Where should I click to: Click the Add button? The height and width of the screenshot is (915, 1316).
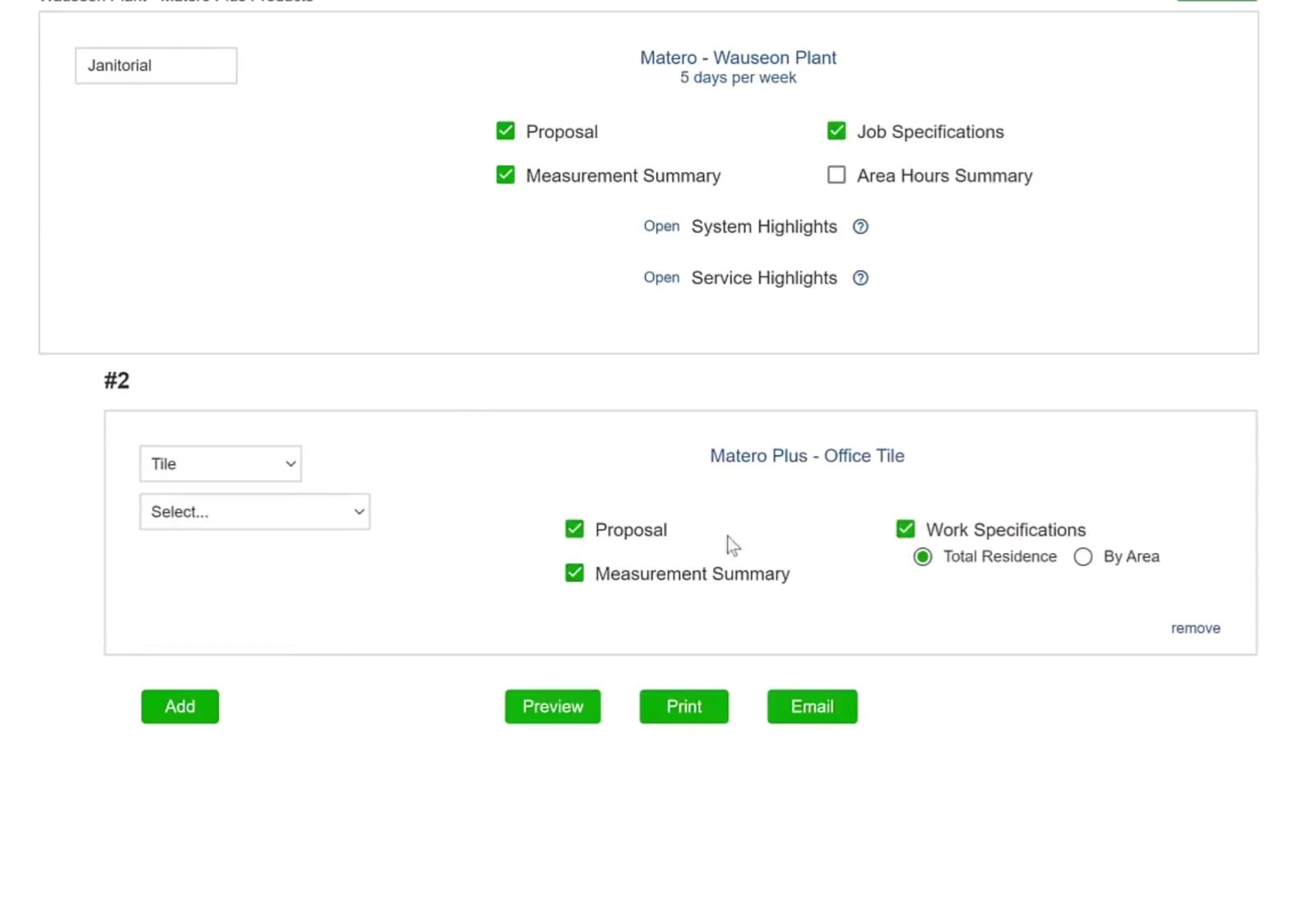pyautogui.click(x=180, y=707)
